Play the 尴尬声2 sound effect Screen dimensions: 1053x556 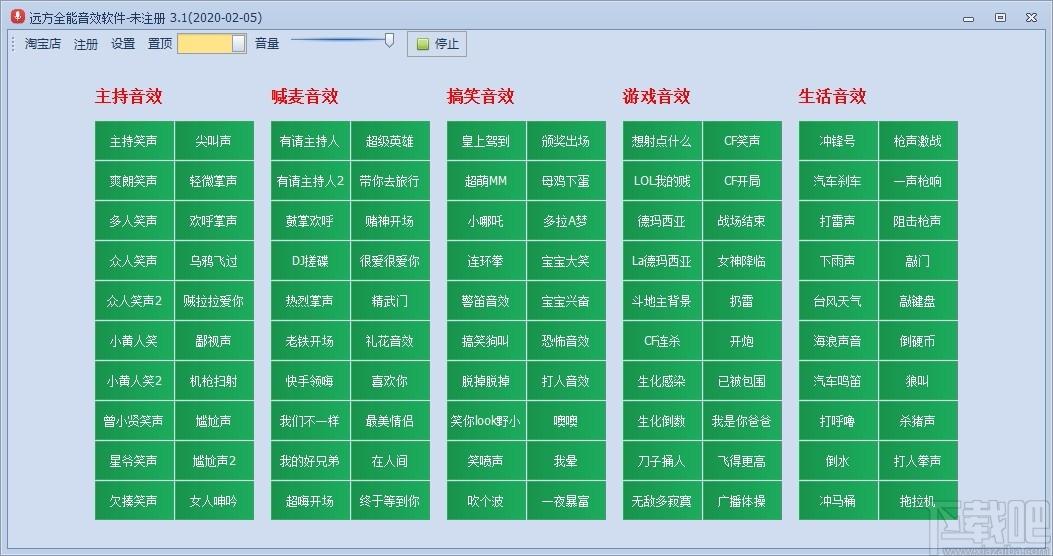point(214,461)
